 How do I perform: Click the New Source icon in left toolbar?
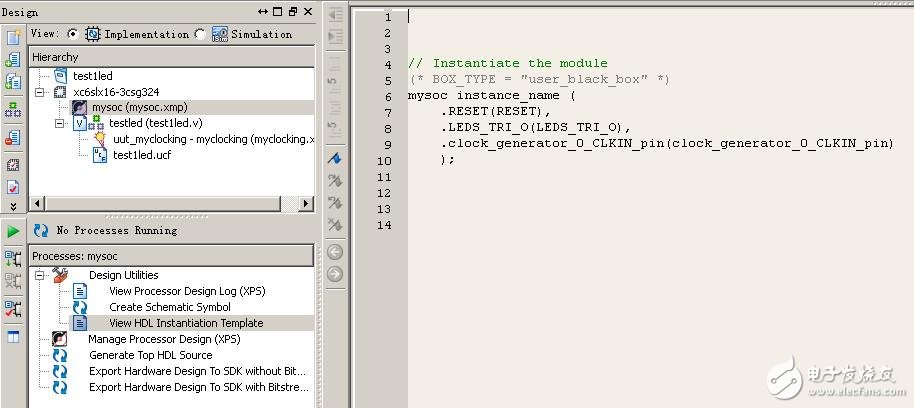pos(13,38)
